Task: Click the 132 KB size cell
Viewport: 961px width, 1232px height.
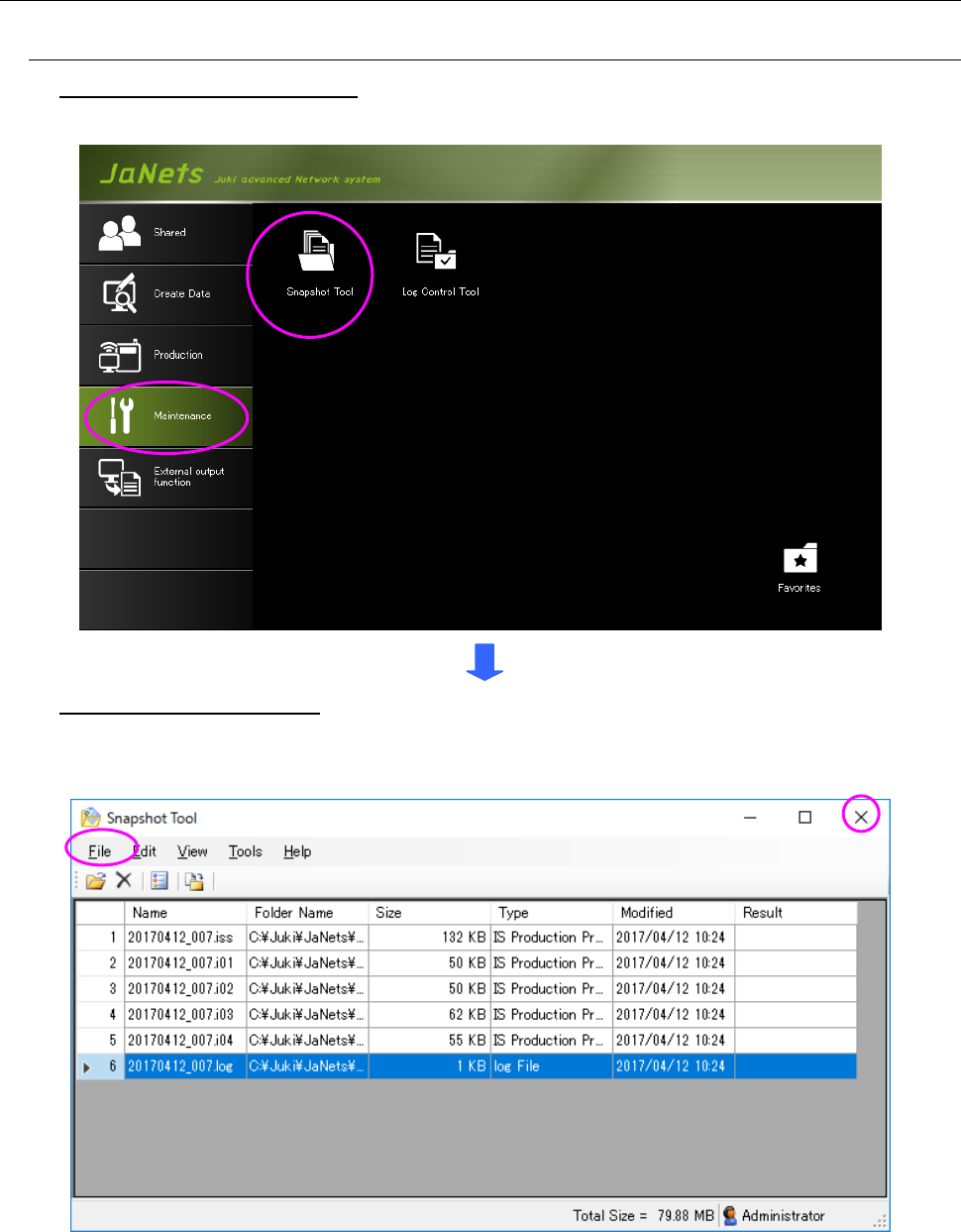Action: point(429,938)
